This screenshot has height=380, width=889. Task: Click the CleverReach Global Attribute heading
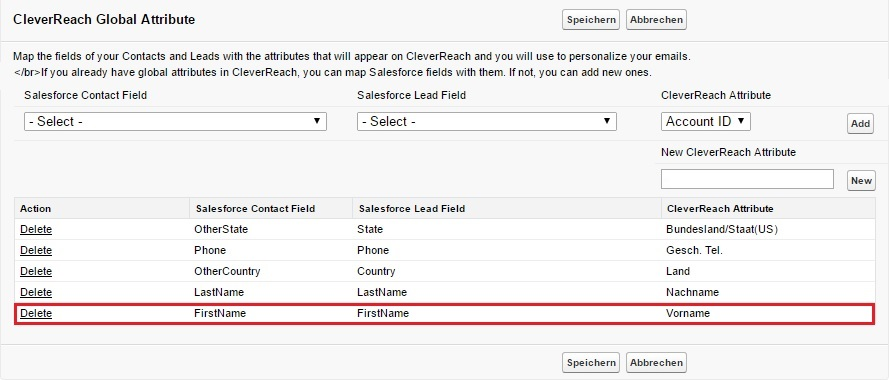104,19
